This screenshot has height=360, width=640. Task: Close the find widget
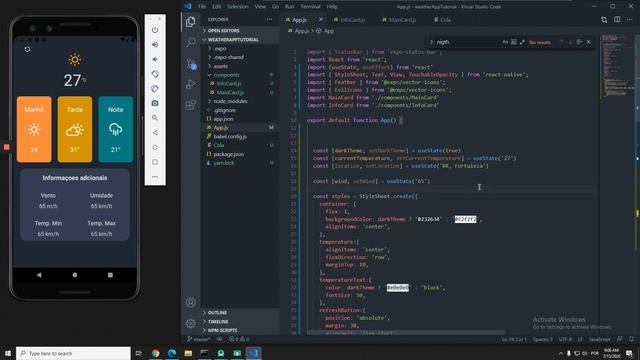pyautogui.click(x=589, y=42)
